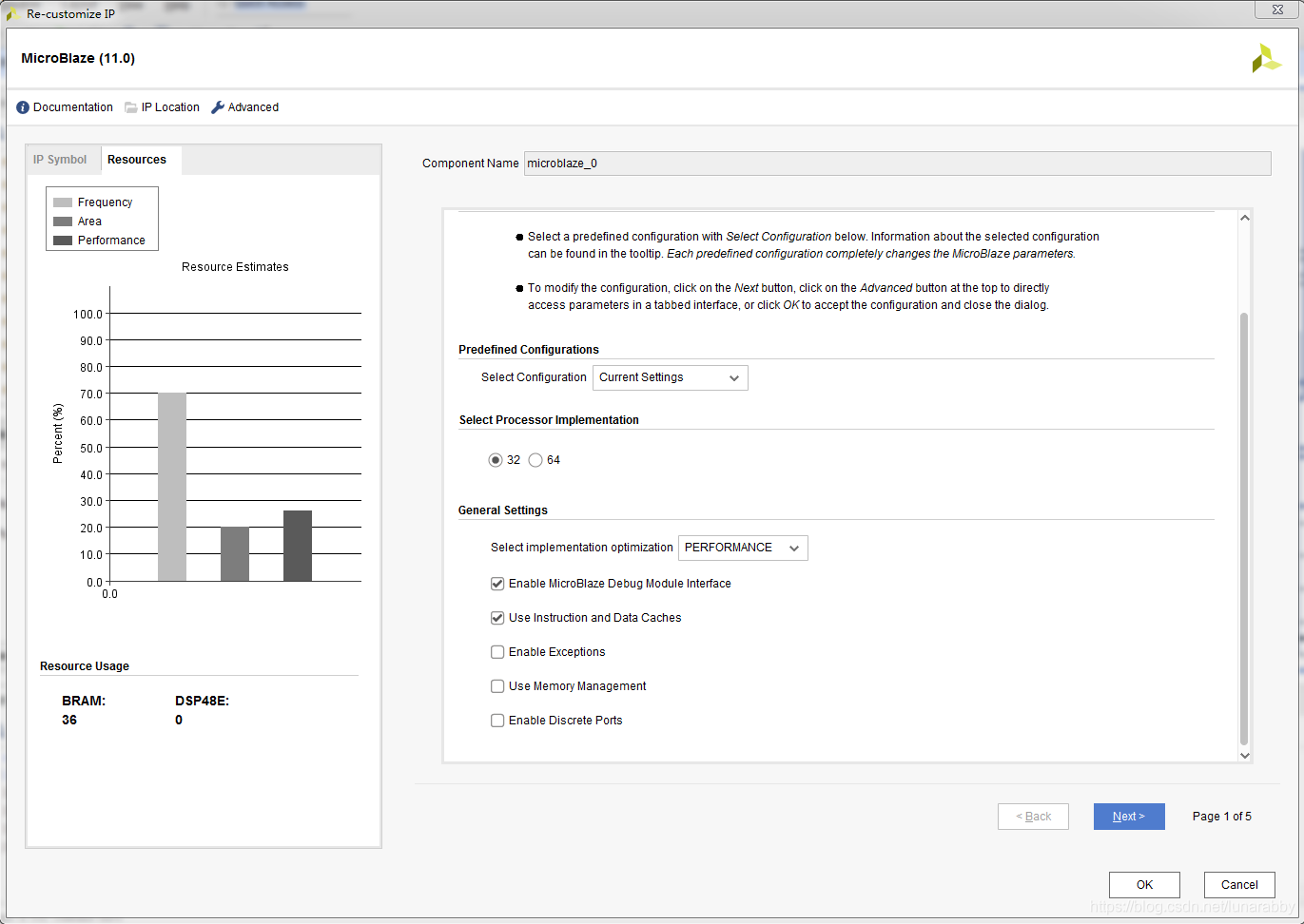Click the Predefined Configurations heading
Screen dimensions: 1304x924
[x=529, y=350]
